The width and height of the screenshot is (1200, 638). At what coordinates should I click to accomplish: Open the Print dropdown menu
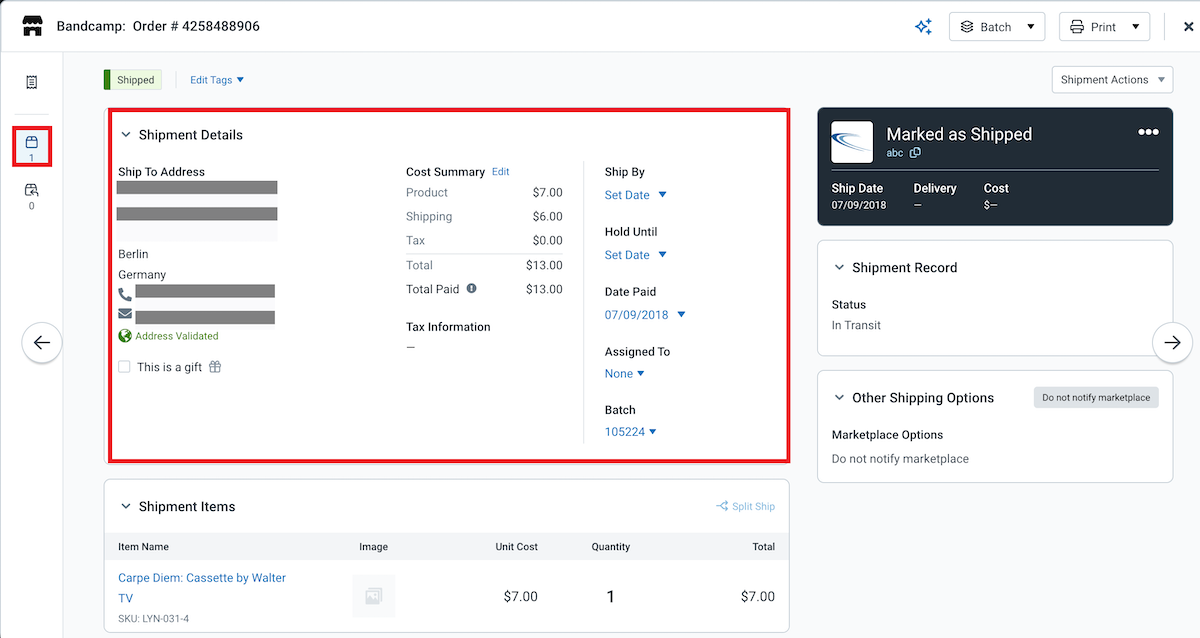[x=1104, y=27]
